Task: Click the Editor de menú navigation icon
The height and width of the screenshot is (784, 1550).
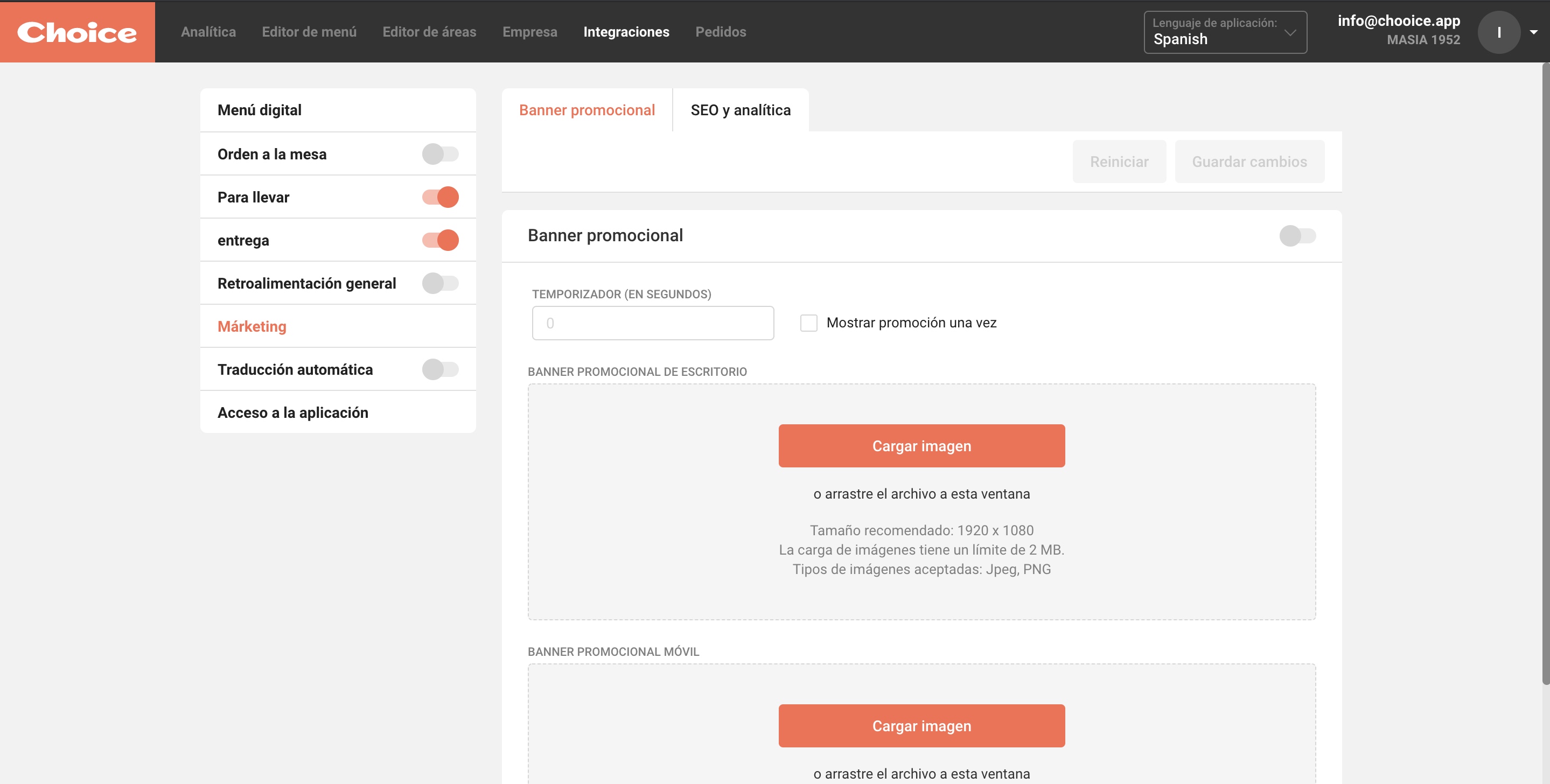Action: pos(308,31)
